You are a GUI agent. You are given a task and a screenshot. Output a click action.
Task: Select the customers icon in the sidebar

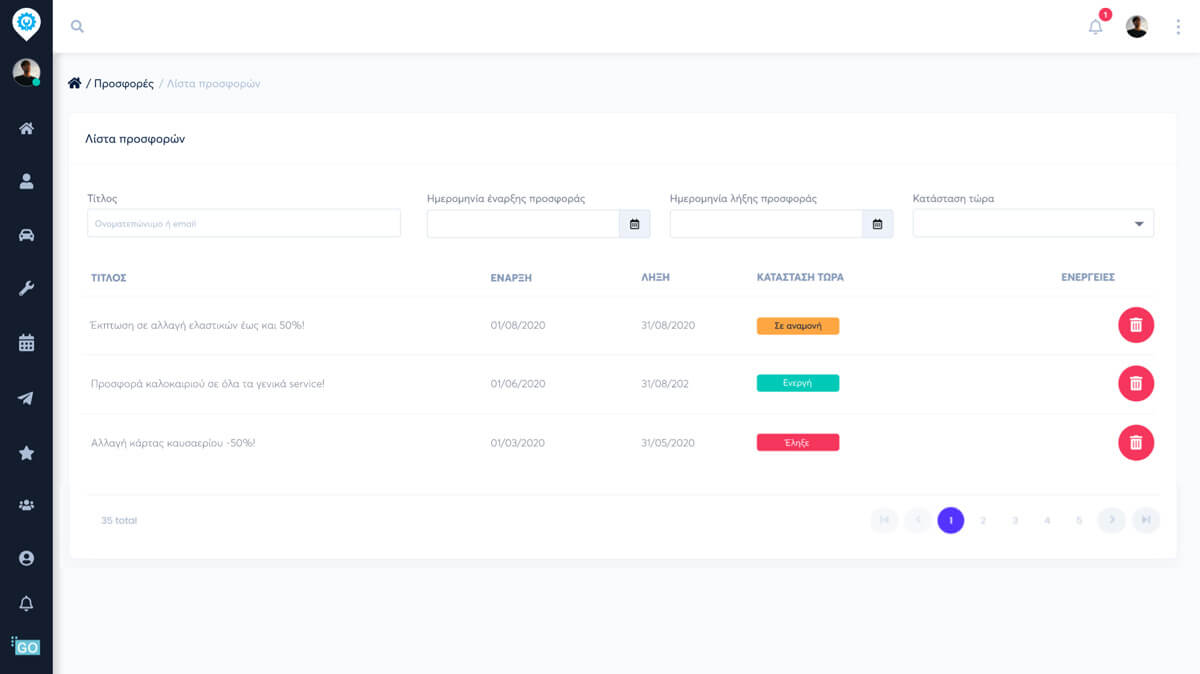27,181
